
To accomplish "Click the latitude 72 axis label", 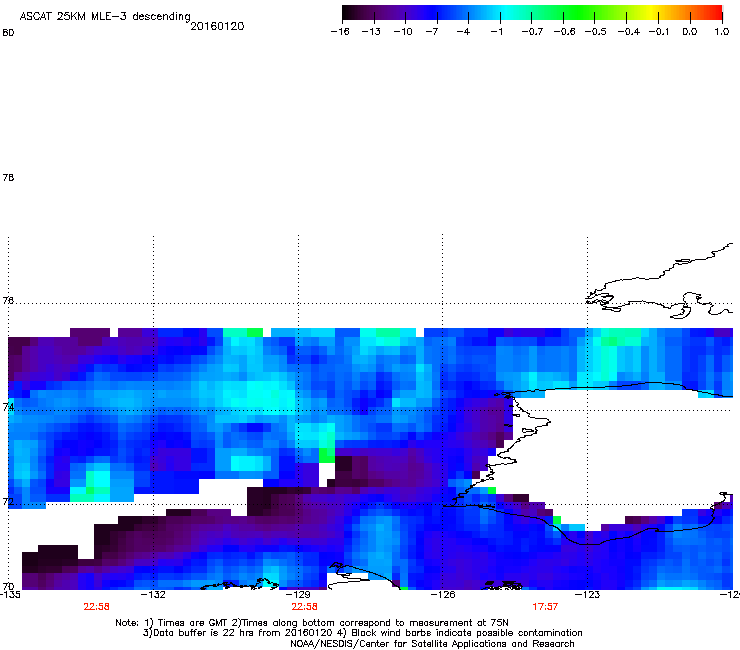I will (8, 501).
